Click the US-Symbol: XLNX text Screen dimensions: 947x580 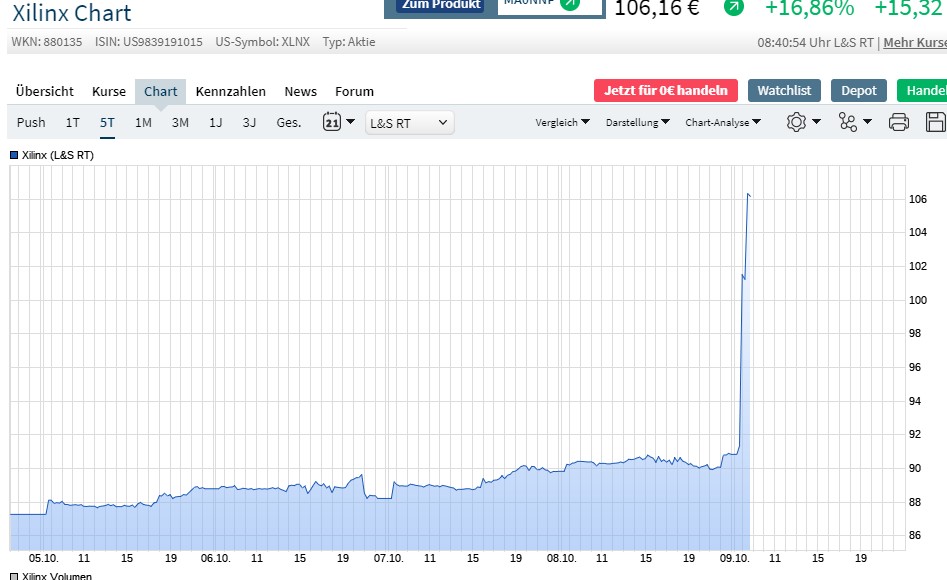(263, 42)
